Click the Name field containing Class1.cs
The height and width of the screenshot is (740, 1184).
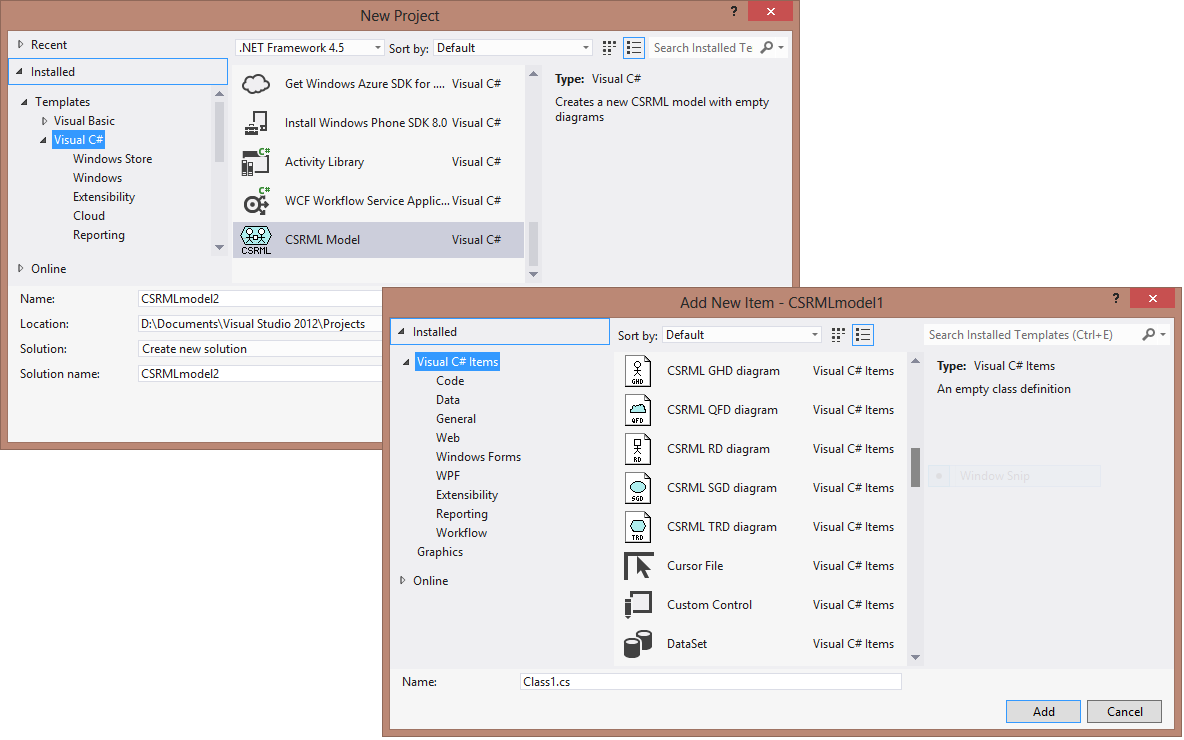pos(711,682)
